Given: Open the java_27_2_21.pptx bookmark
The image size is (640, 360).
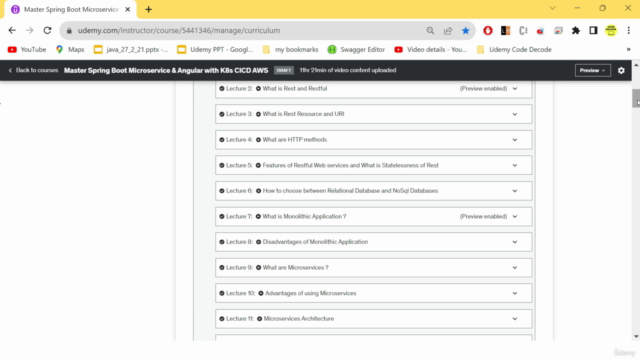Looking at the screenshot, I should click(x=131, y=49).
